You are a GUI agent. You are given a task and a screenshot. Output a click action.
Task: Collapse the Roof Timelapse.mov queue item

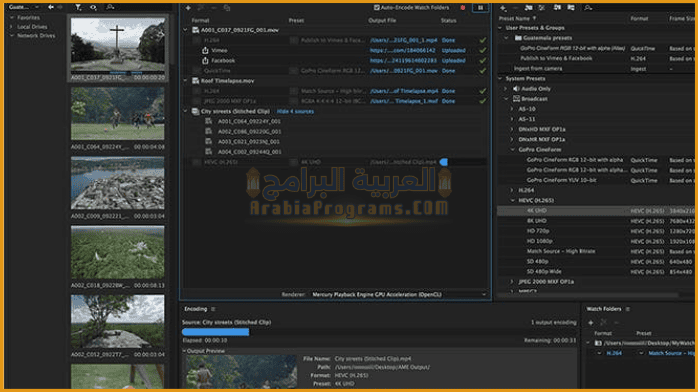tap(186, 81)
